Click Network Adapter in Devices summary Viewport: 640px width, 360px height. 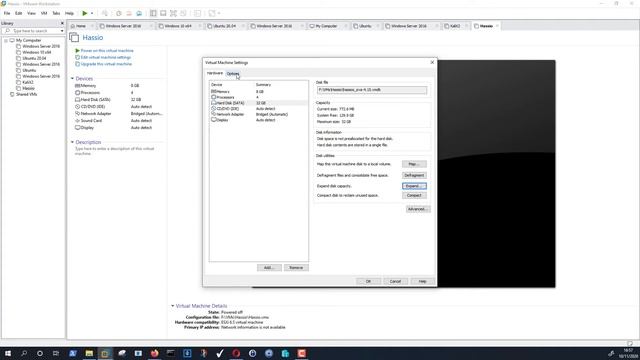[x=96, y=114]
